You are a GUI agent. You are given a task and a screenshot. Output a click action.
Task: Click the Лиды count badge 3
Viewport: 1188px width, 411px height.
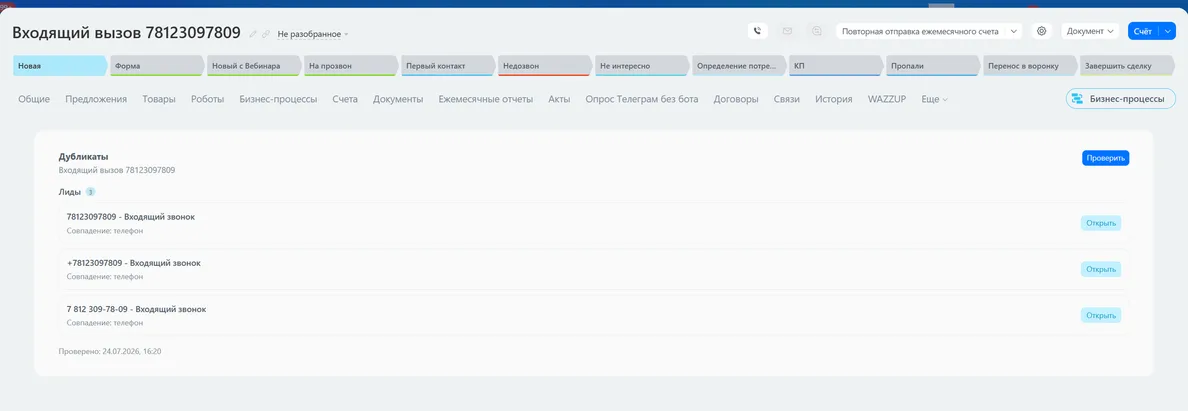(x=90, y=192)
